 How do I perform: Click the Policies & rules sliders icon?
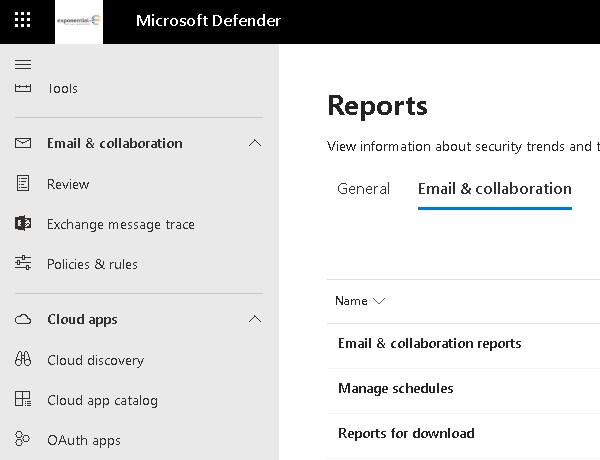point(23,264)
